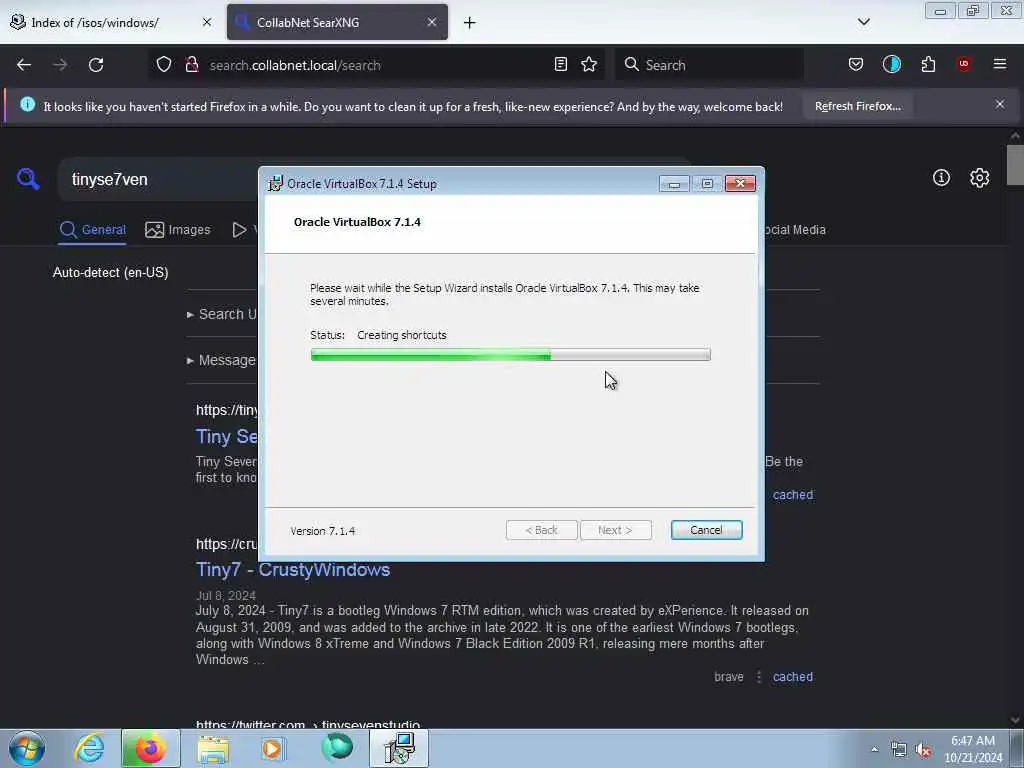Open muted volume tray icon
This screenshot has height=768, width=1024.
(x=923, y=750)
